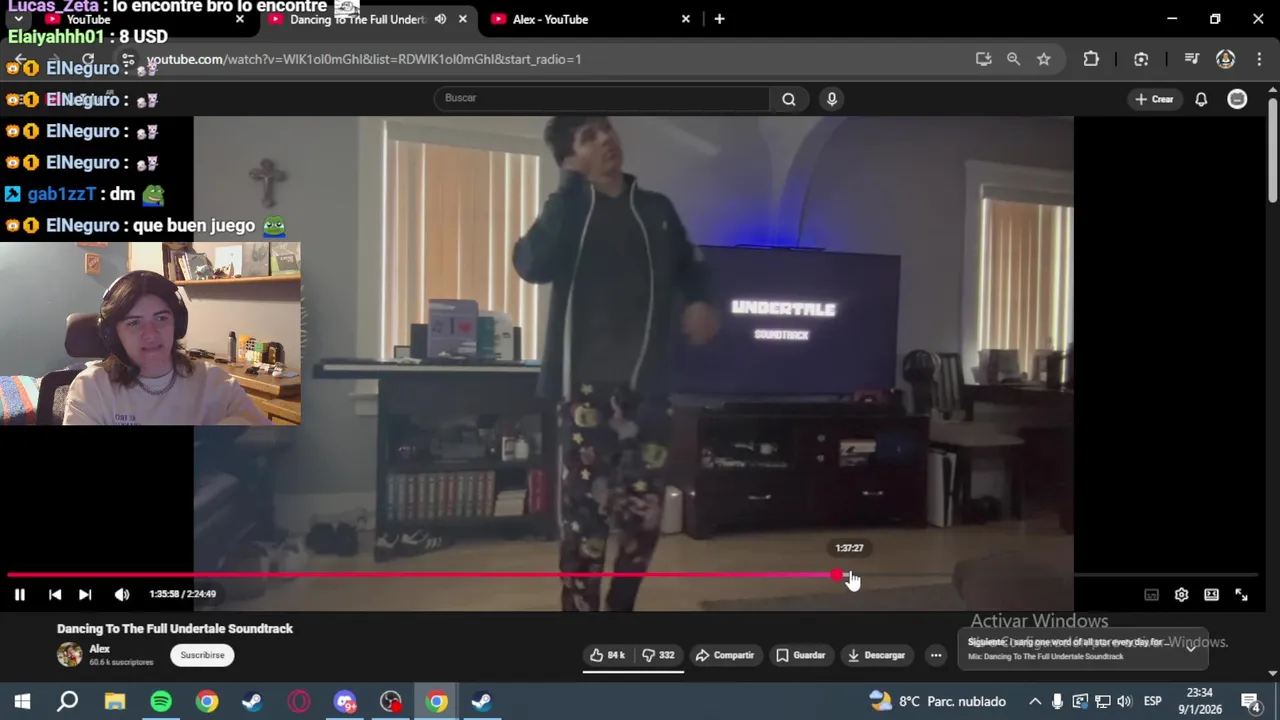Open the player settings gear
Screen dimensions: 1280x720
pos(1181,594)
